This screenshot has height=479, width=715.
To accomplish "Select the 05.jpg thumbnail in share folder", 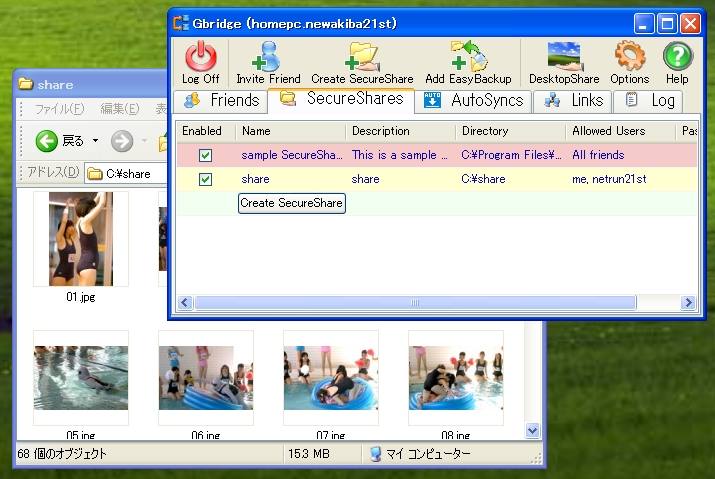I will (81, 378).
